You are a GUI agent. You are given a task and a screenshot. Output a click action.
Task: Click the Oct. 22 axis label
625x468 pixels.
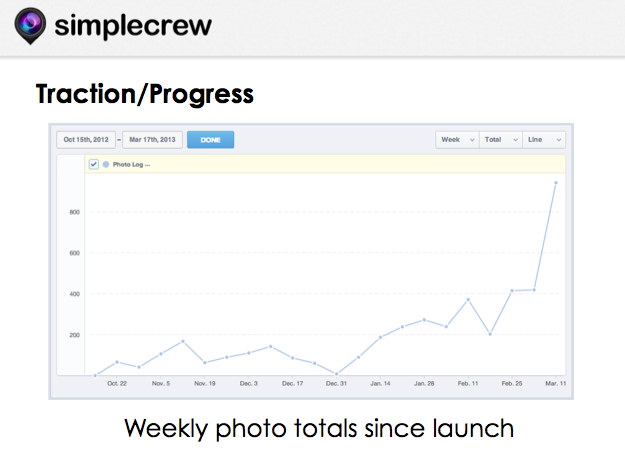pyautogui.click(x=117, y=383)
